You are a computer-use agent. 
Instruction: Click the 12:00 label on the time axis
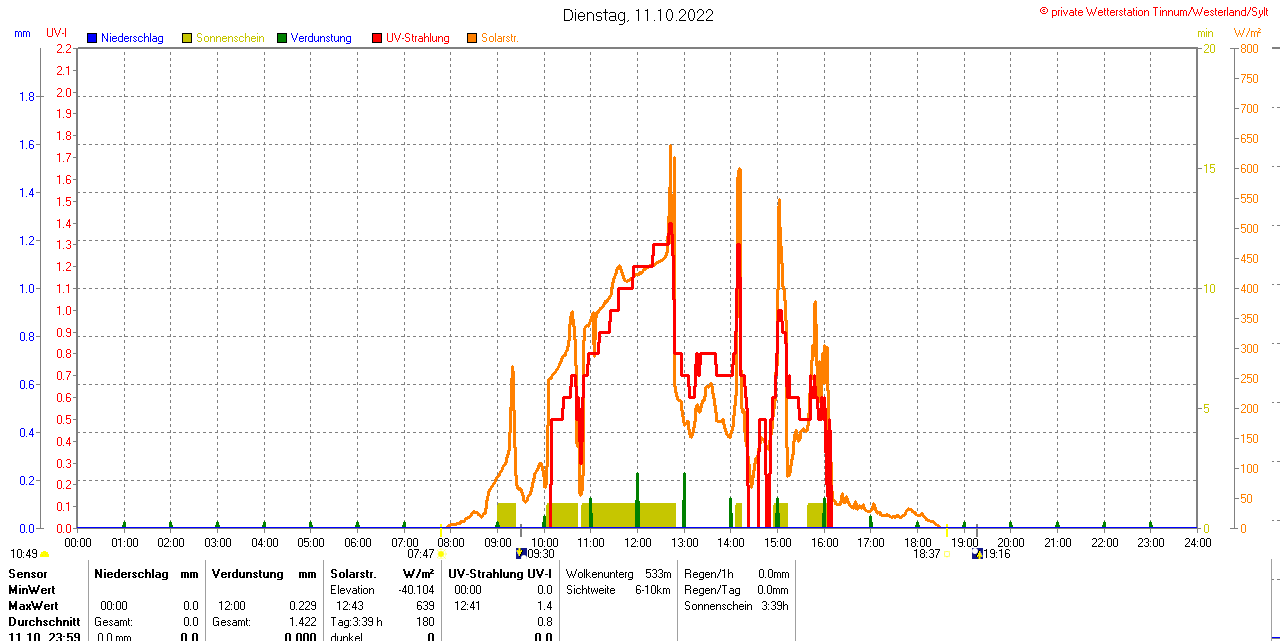pyautogui.click(x=637, y=542)
